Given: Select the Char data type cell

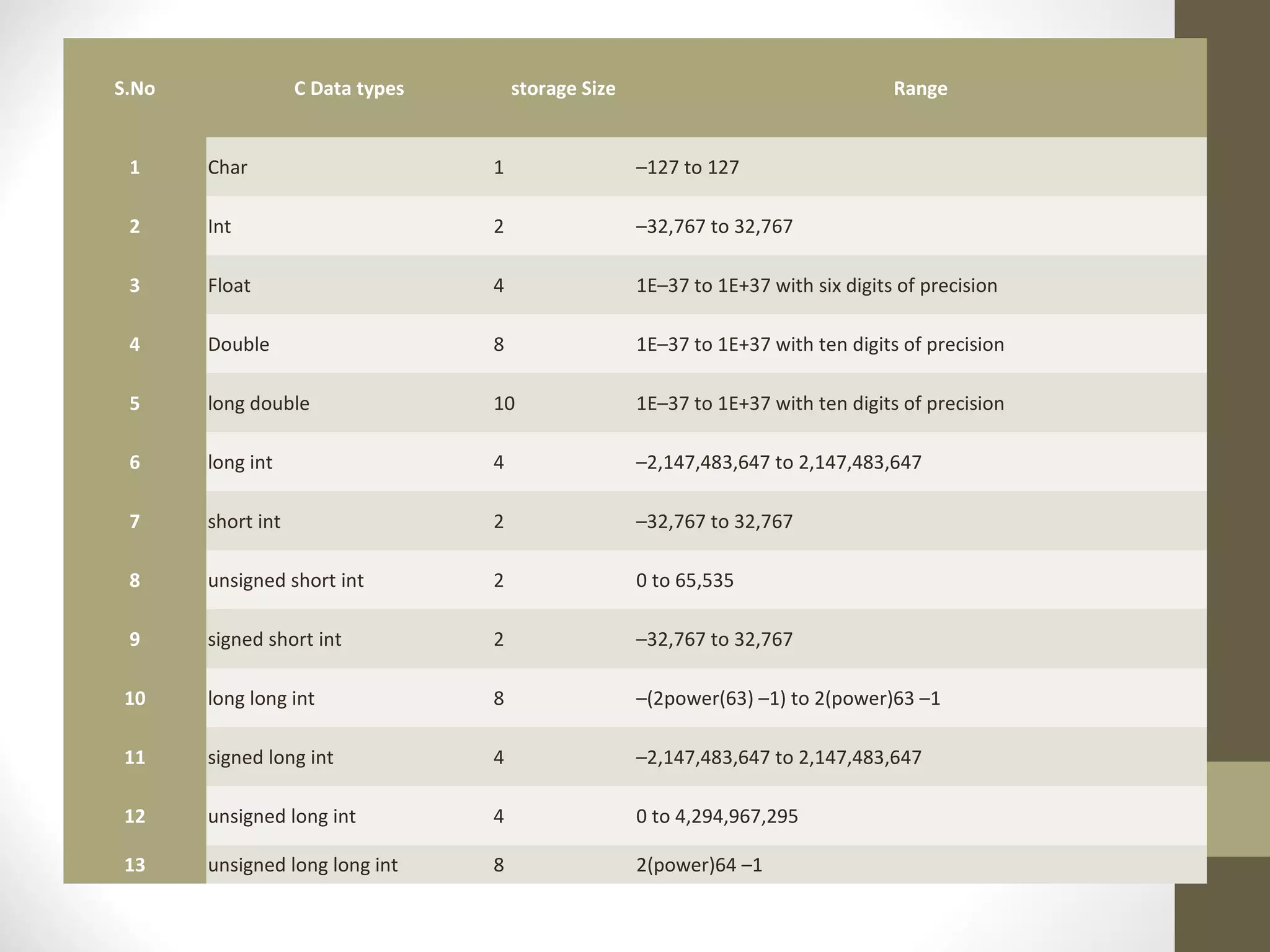Looking at the screenshot, I should click(228, 167).
